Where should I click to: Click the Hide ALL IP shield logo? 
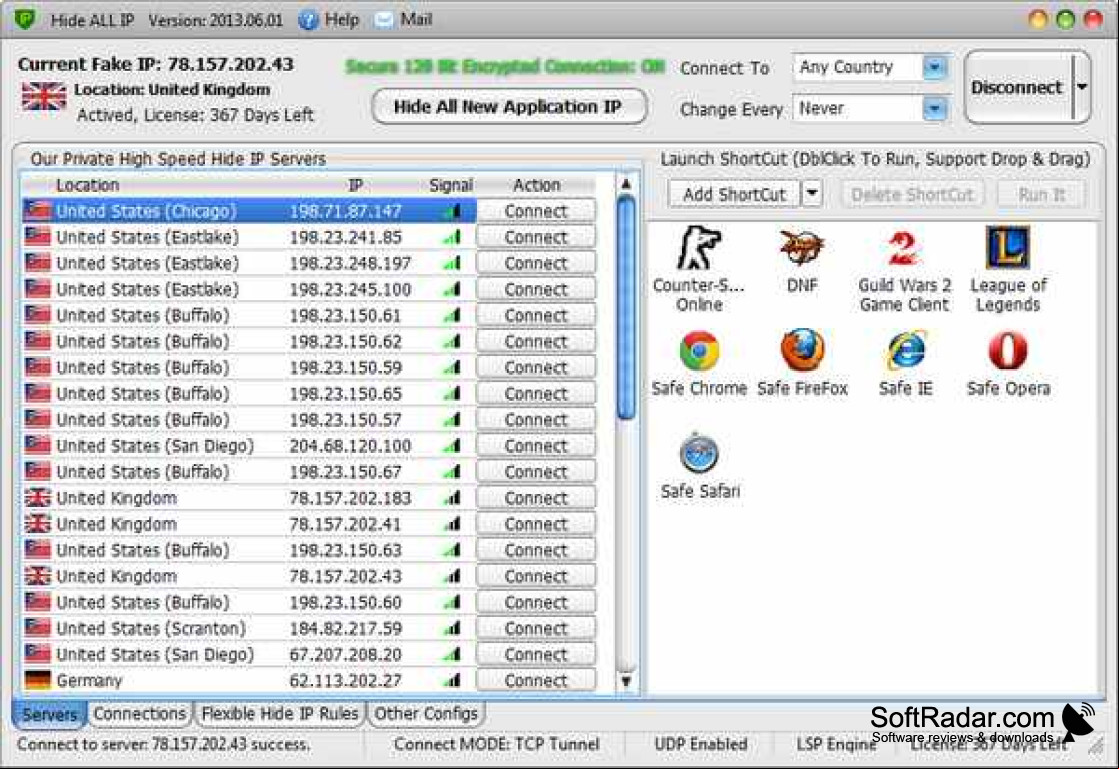click(26, 19)
